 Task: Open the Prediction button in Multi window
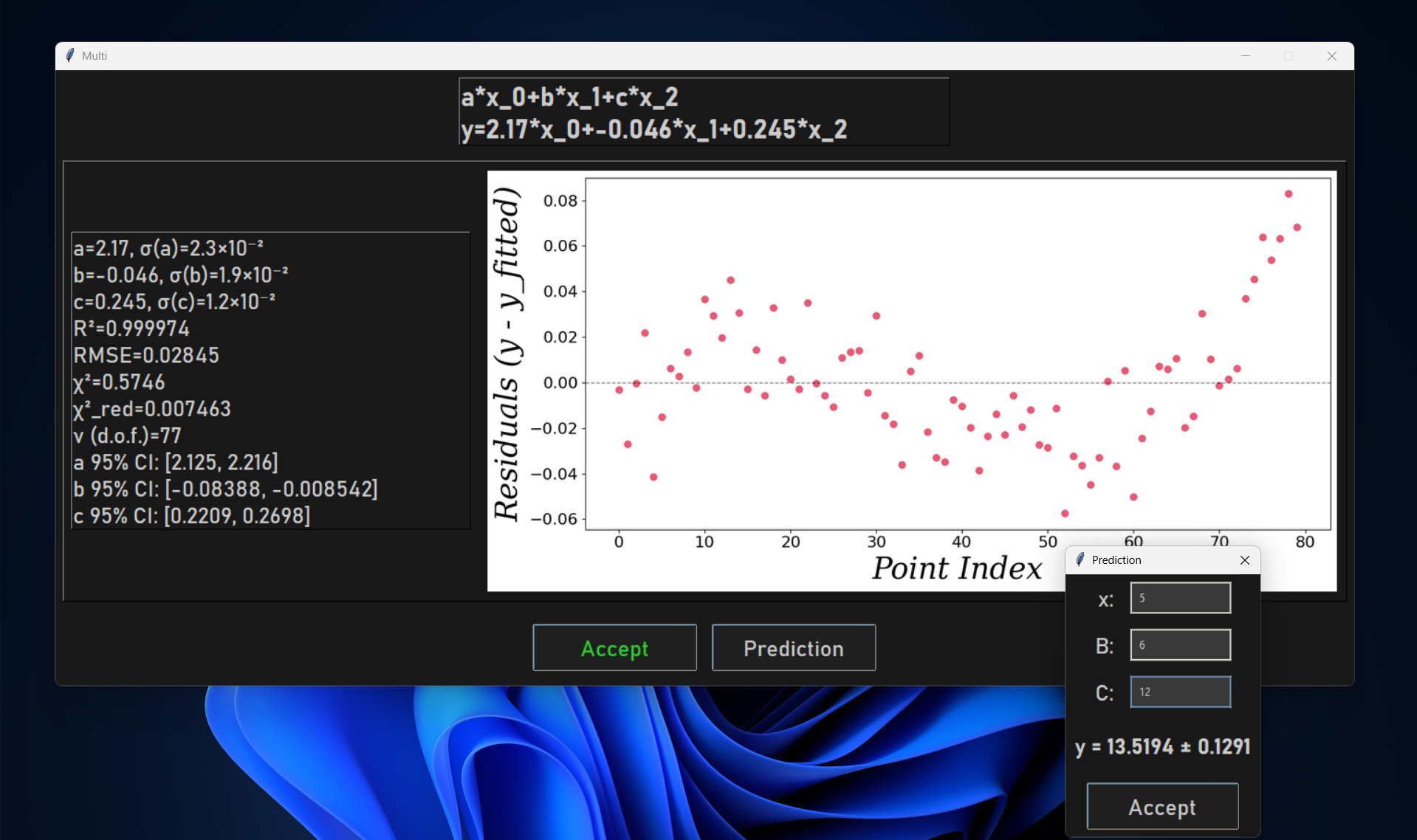pos(794,647)
